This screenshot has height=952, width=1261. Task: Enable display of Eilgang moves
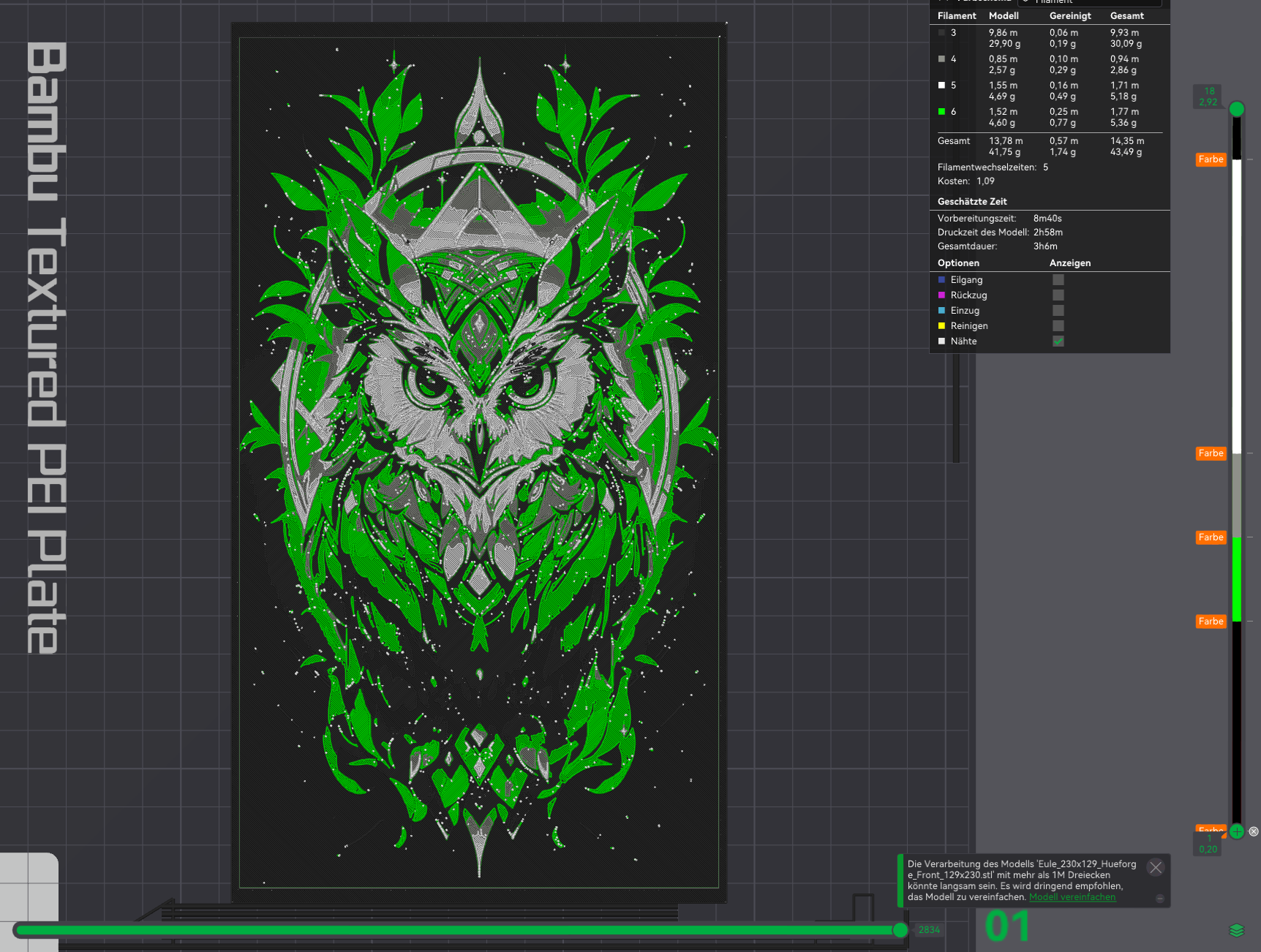pyautogui.click(x=1058, y=280)
